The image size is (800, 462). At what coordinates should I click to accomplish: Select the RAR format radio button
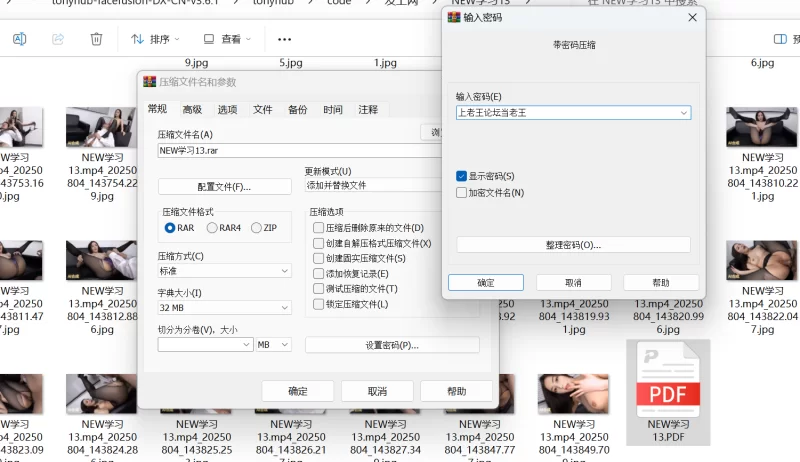tap(170, 228)
